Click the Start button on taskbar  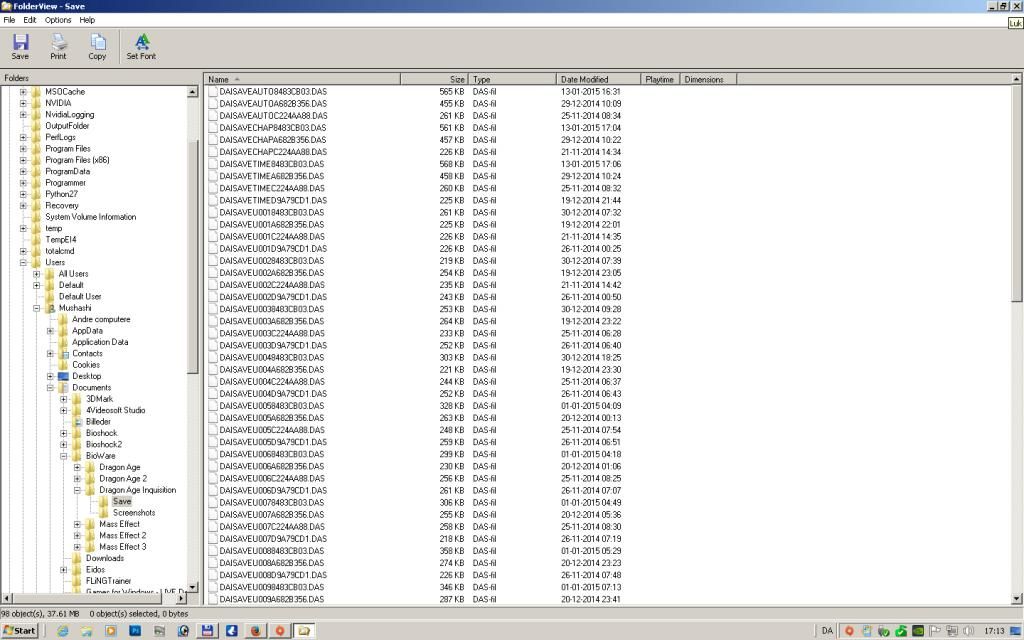[x=20, y=631]
